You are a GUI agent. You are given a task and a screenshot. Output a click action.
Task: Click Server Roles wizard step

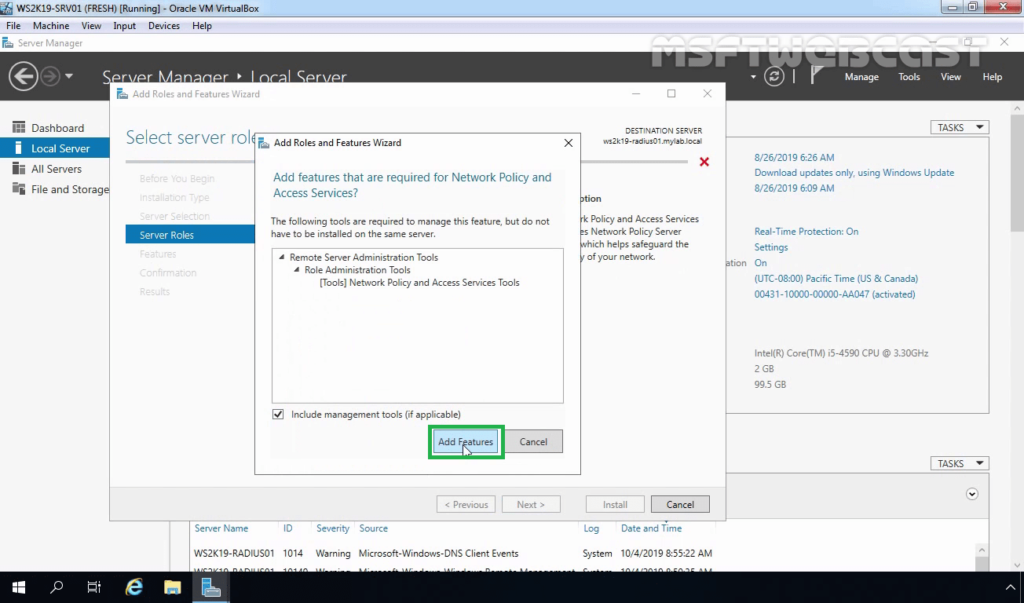click(190, 235)
